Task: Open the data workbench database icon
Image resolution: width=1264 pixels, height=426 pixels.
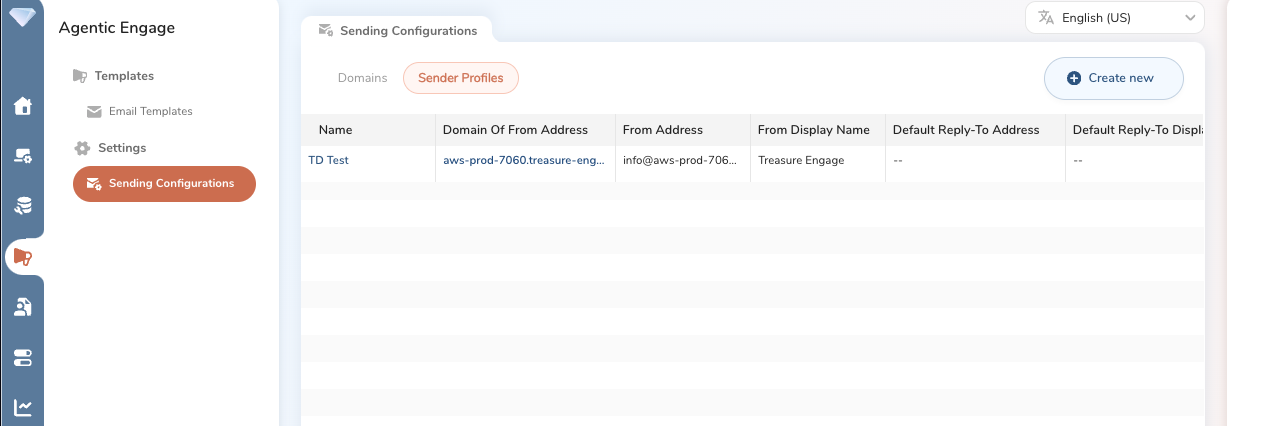Action: [22, 206]
